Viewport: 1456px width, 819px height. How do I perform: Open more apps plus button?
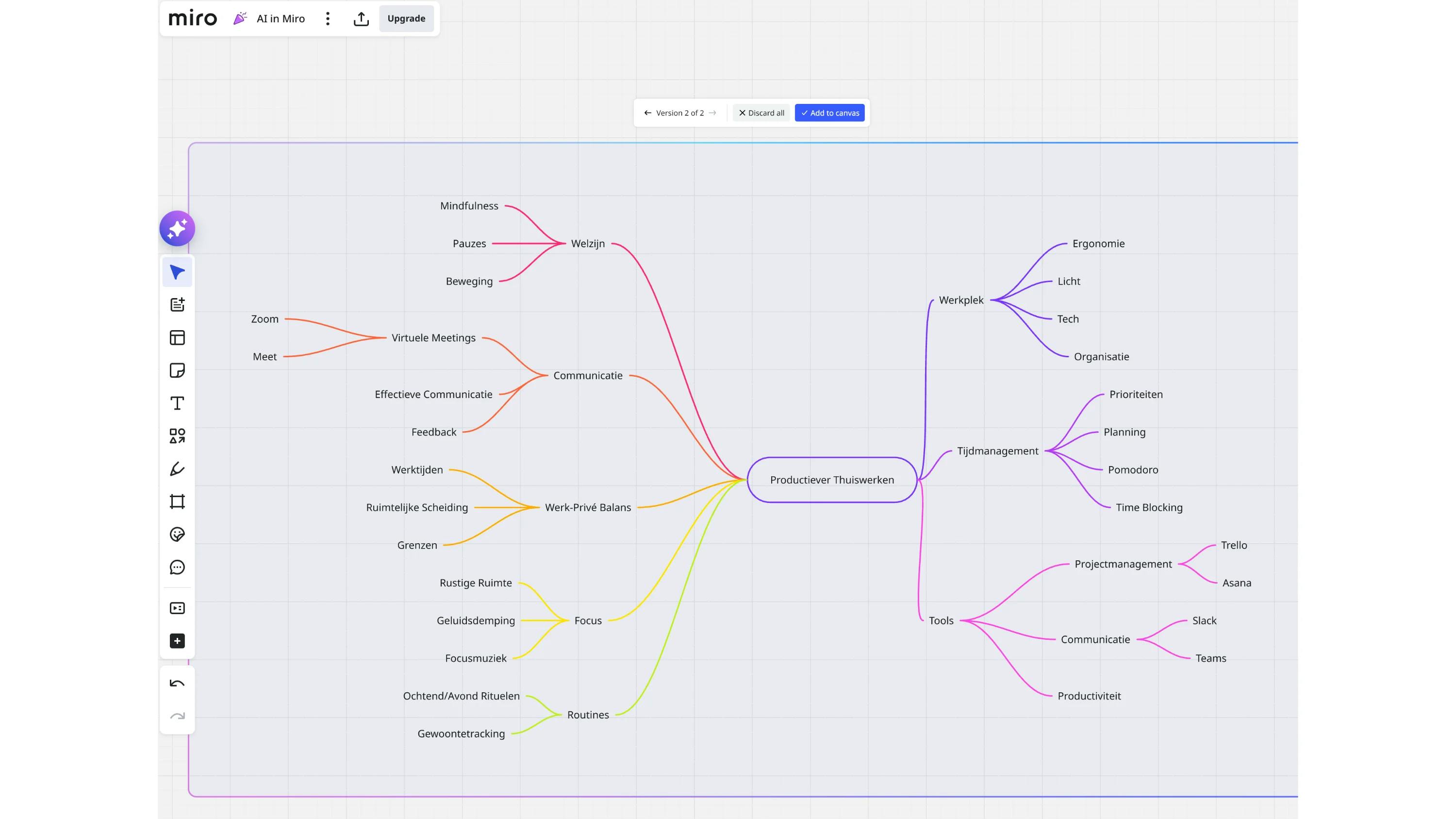[177, 641]
